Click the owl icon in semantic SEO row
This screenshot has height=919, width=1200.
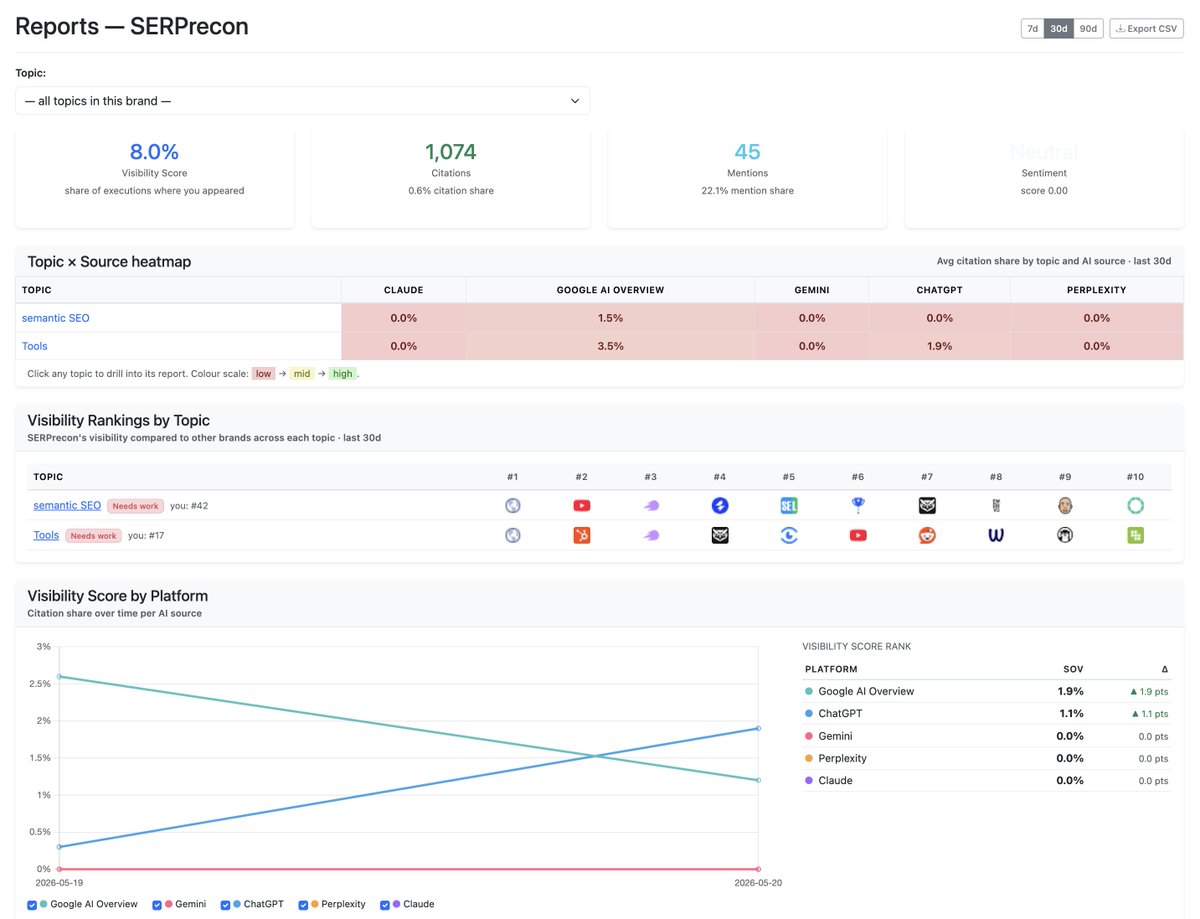coord(927,506)
